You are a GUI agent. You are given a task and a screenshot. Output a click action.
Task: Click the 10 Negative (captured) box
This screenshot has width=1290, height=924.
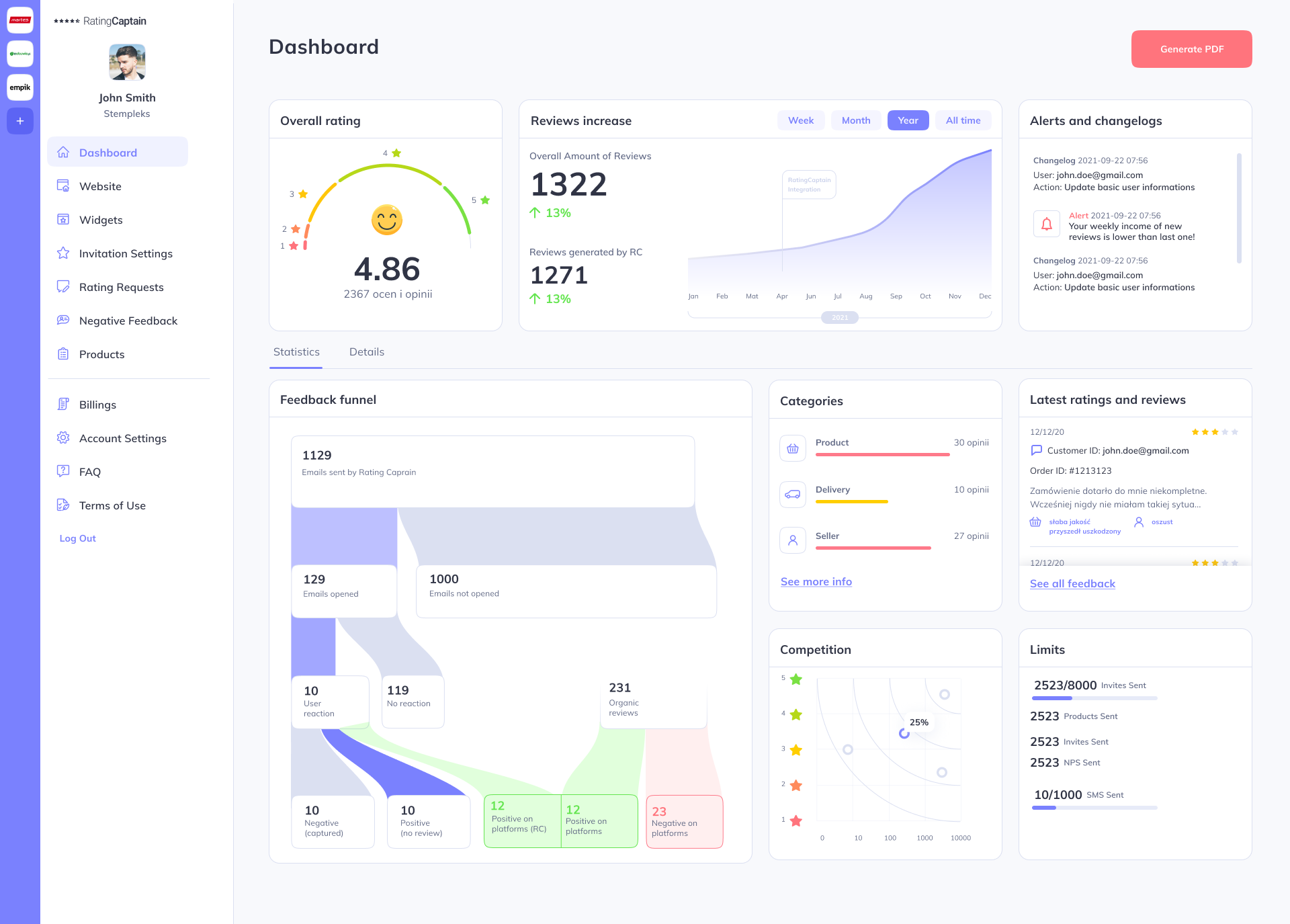(333, 822)
